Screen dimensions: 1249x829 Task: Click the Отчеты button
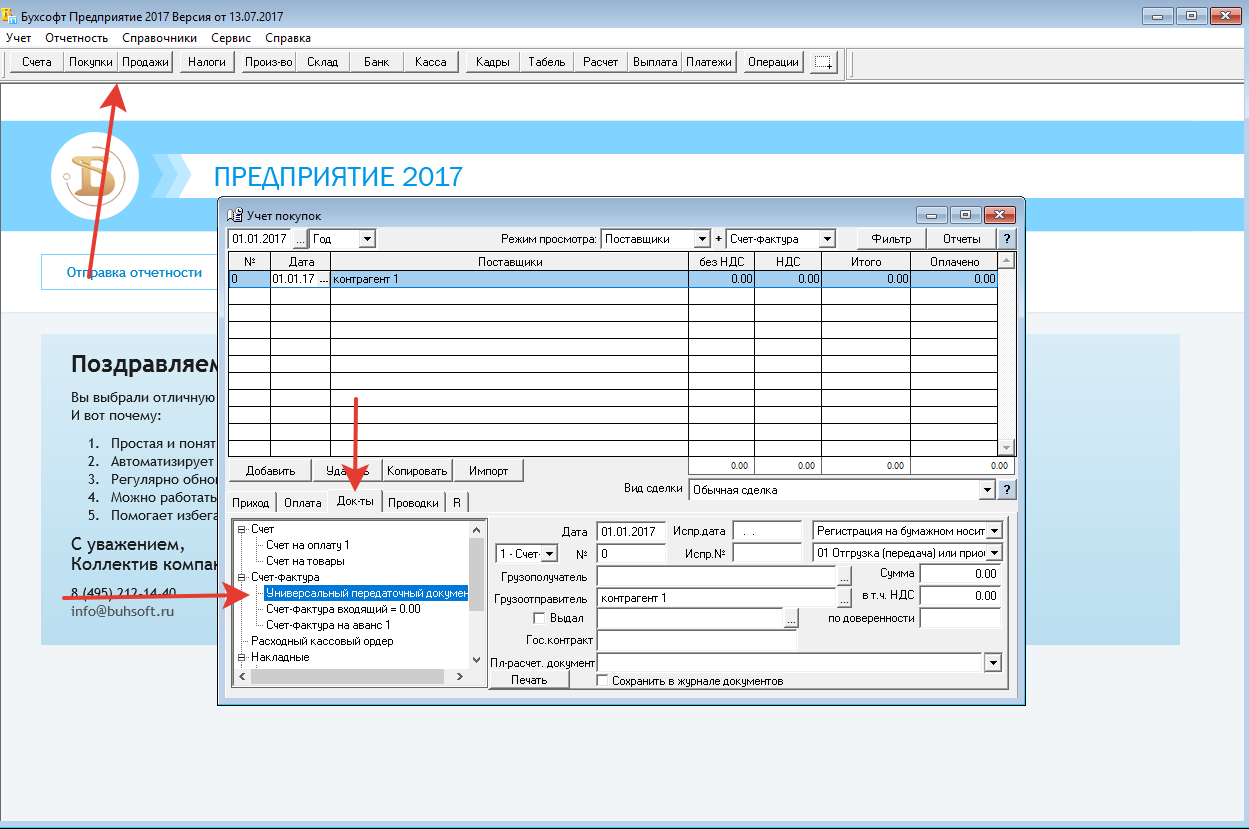click(x=962, y=239)
